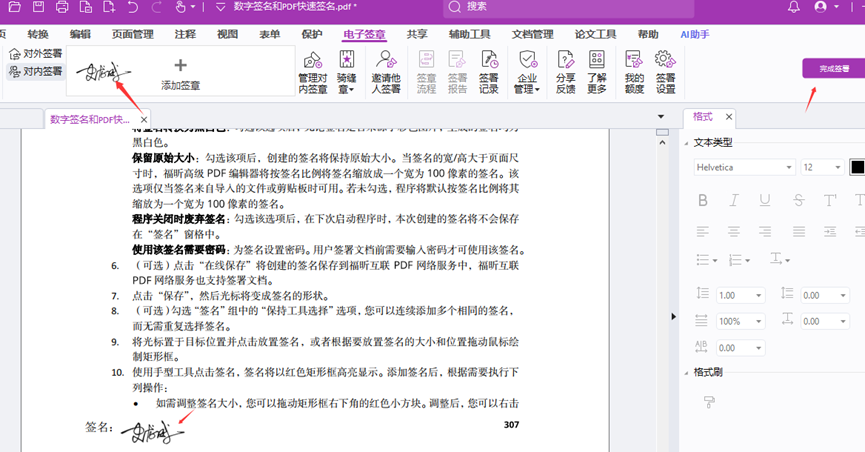Click the black text color swatch
The width and height of the screenshot is (865, 452).
857,168
